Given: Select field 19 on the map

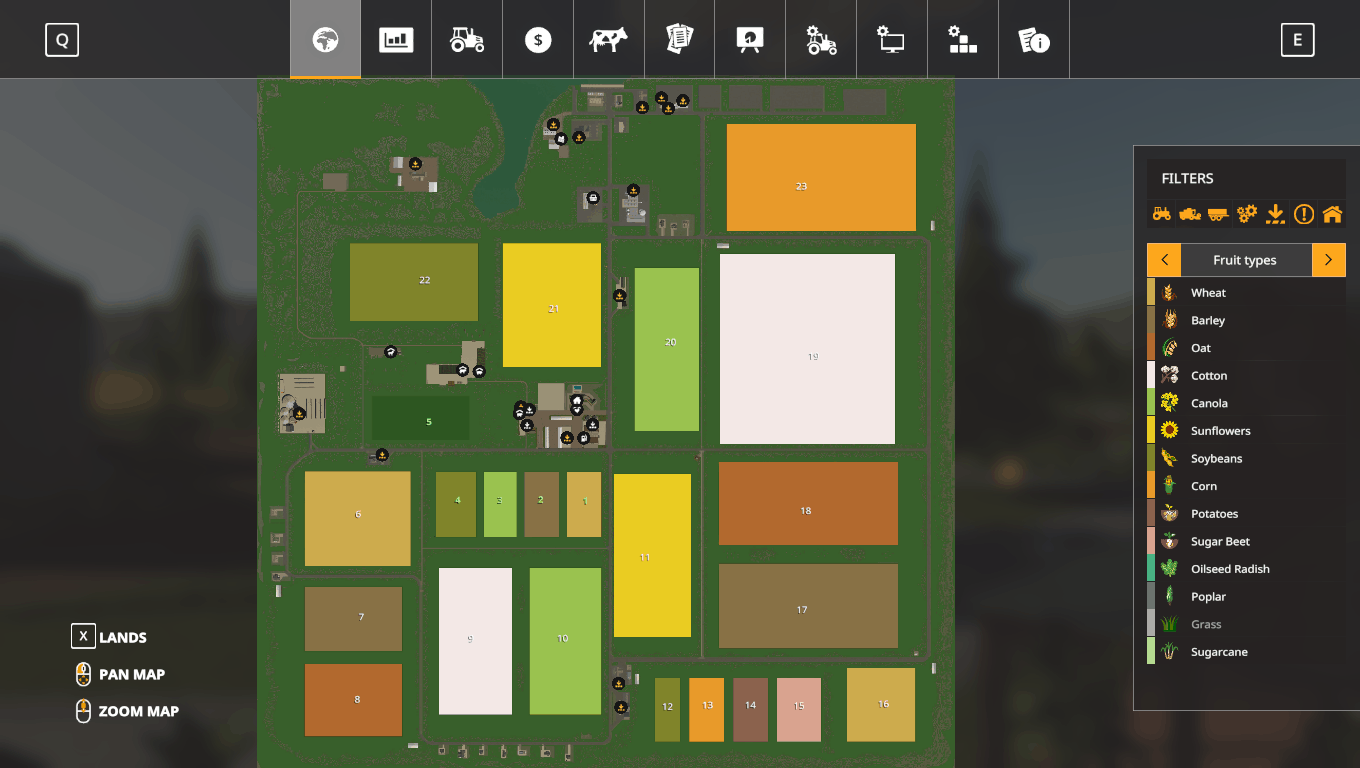Looking at the screenshot, I should 808,349.
